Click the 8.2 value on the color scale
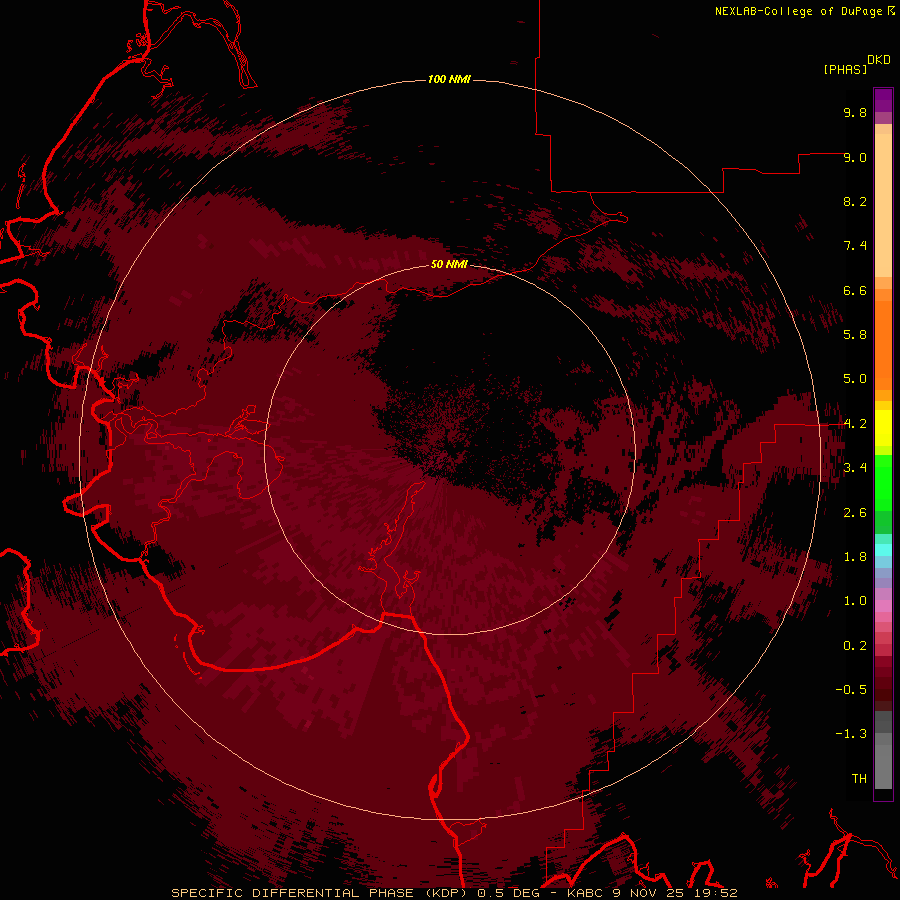 click(x=855, y=201)
